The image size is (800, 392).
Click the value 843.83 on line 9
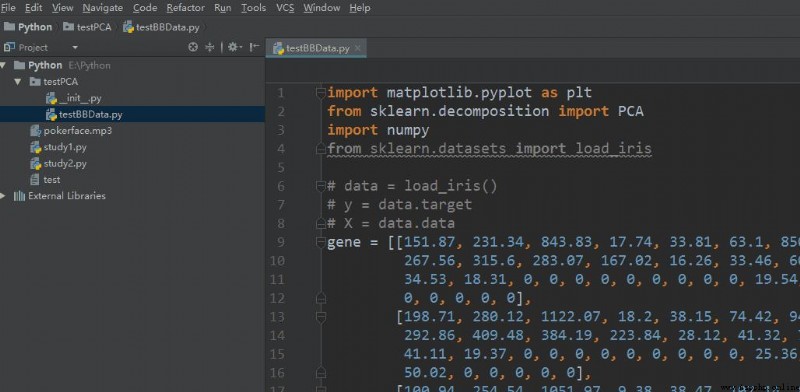567,242
